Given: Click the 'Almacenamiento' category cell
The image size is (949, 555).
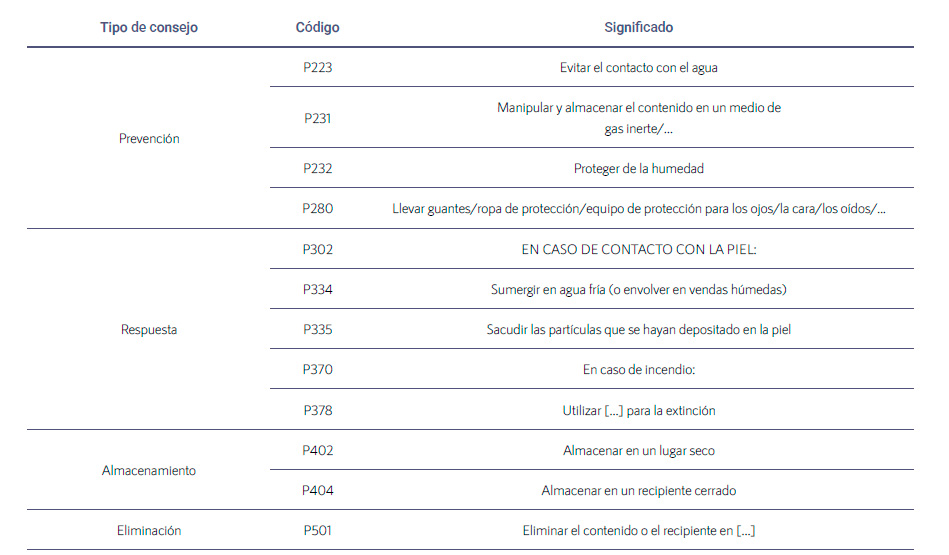Looking at the screenshot, I should coord(149,470).
